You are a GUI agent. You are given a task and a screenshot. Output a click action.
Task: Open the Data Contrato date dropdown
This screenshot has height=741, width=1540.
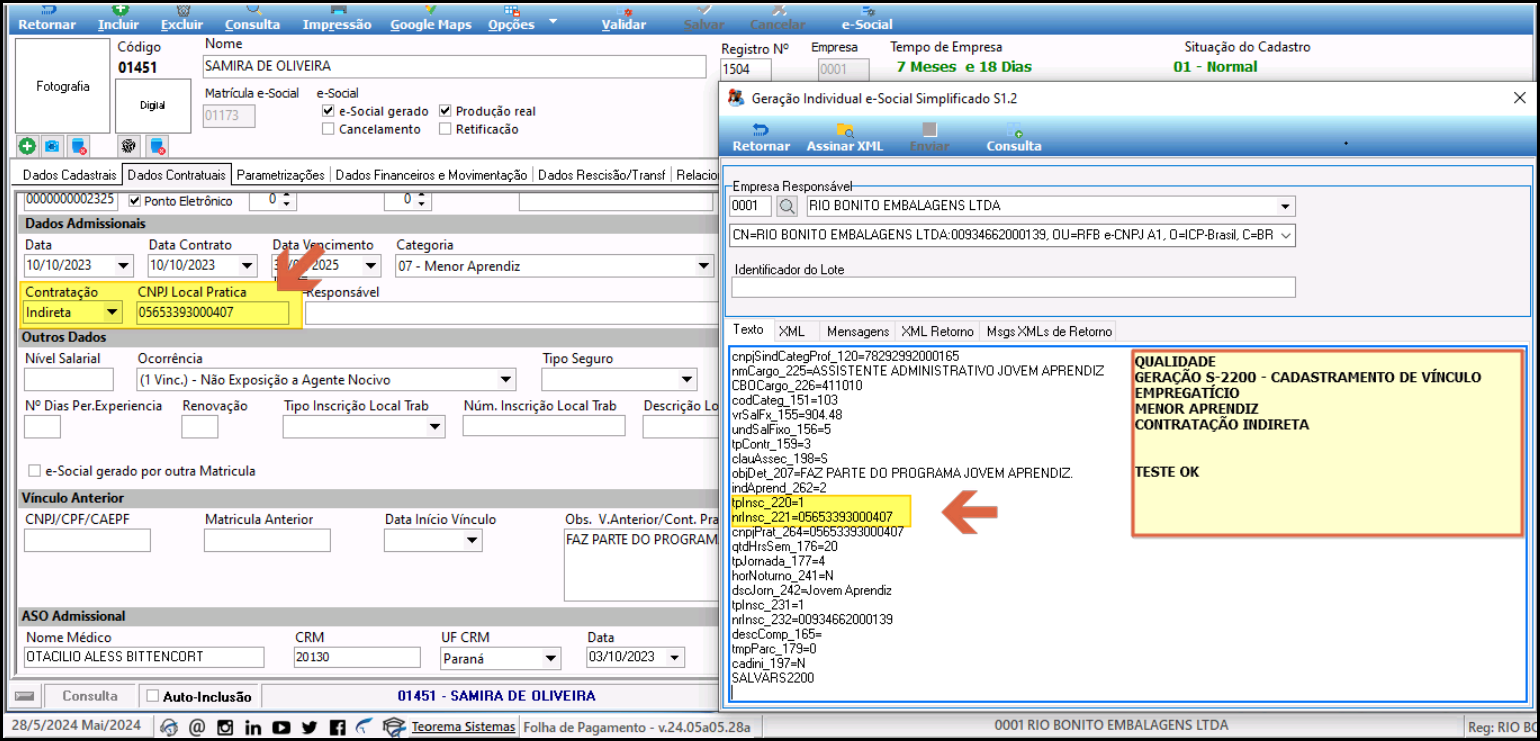[247, 266]
